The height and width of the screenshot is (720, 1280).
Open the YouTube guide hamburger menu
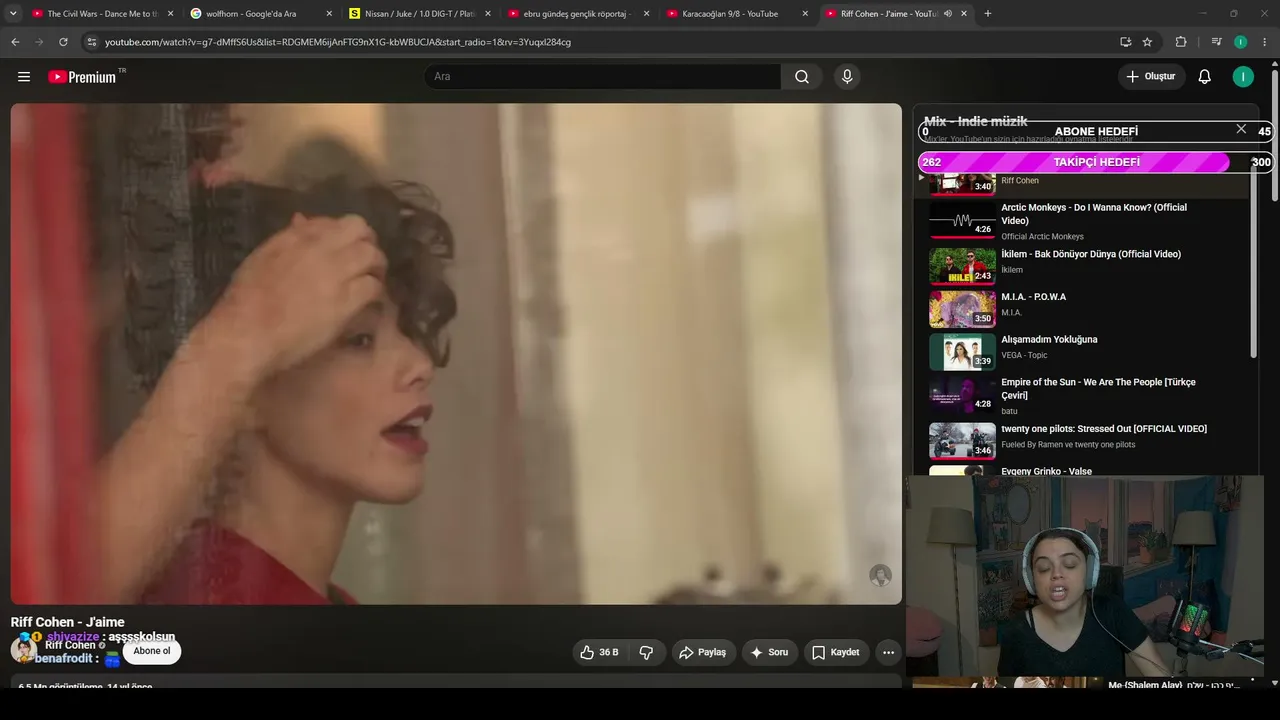coord(24,77)
